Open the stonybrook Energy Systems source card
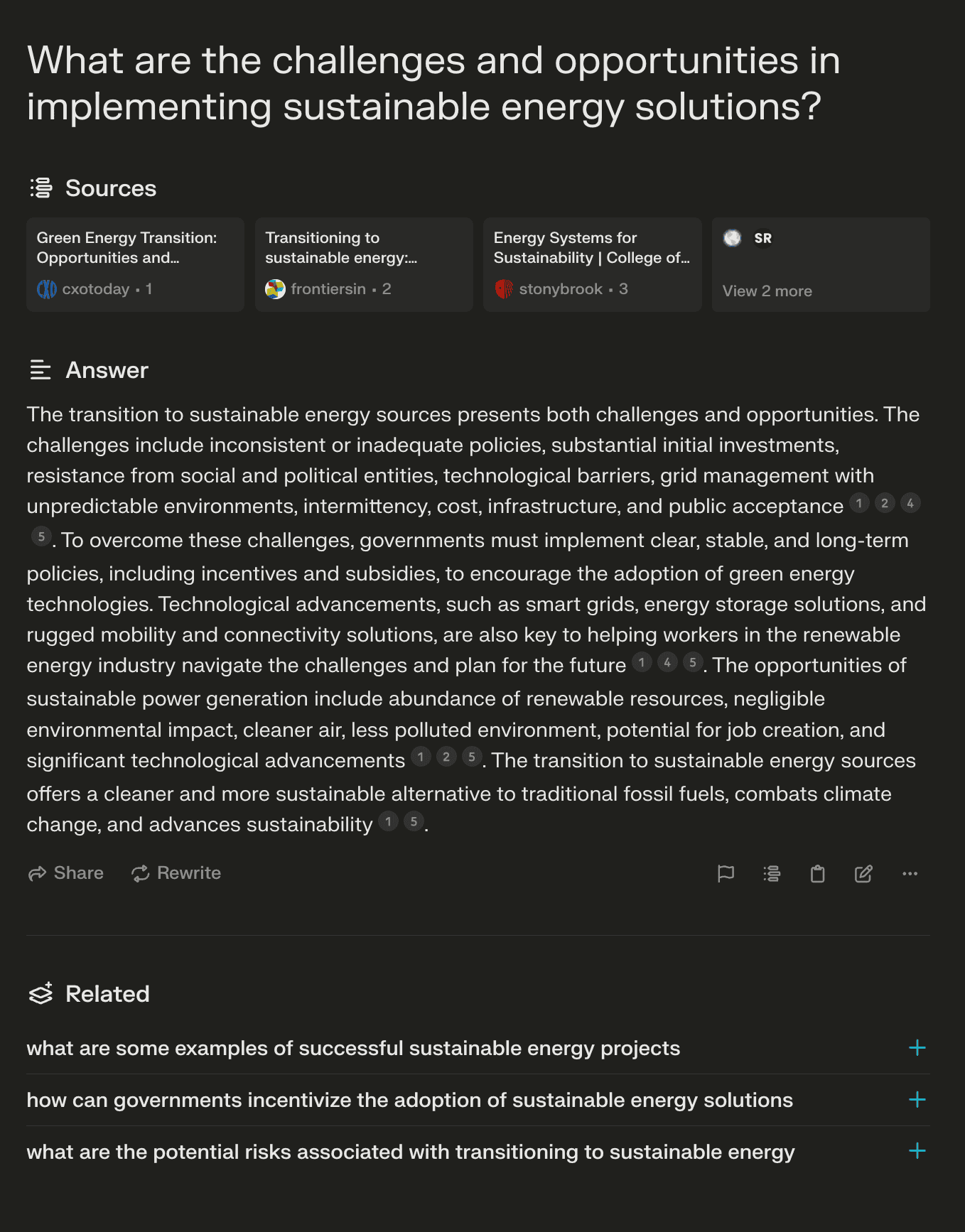The height and width of the screenshot is (1232, 965). (593, 264)
